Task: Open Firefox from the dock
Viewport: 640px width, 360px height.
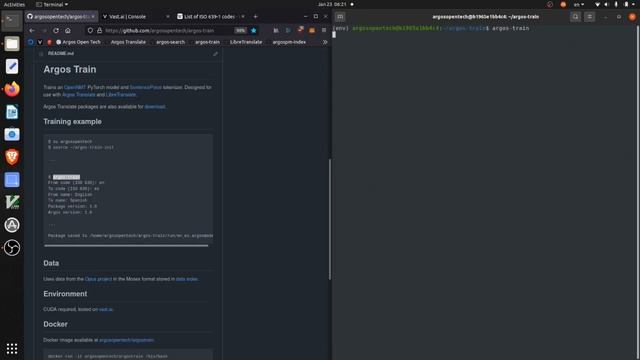Action: pos(12,89)
